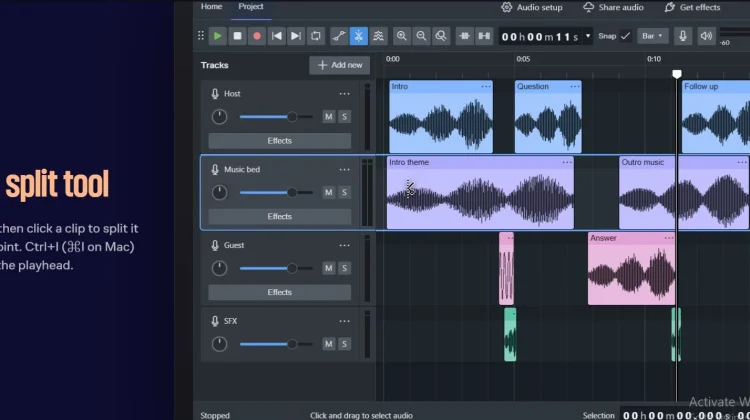Zoom out on the timeline

click(421, 36)
